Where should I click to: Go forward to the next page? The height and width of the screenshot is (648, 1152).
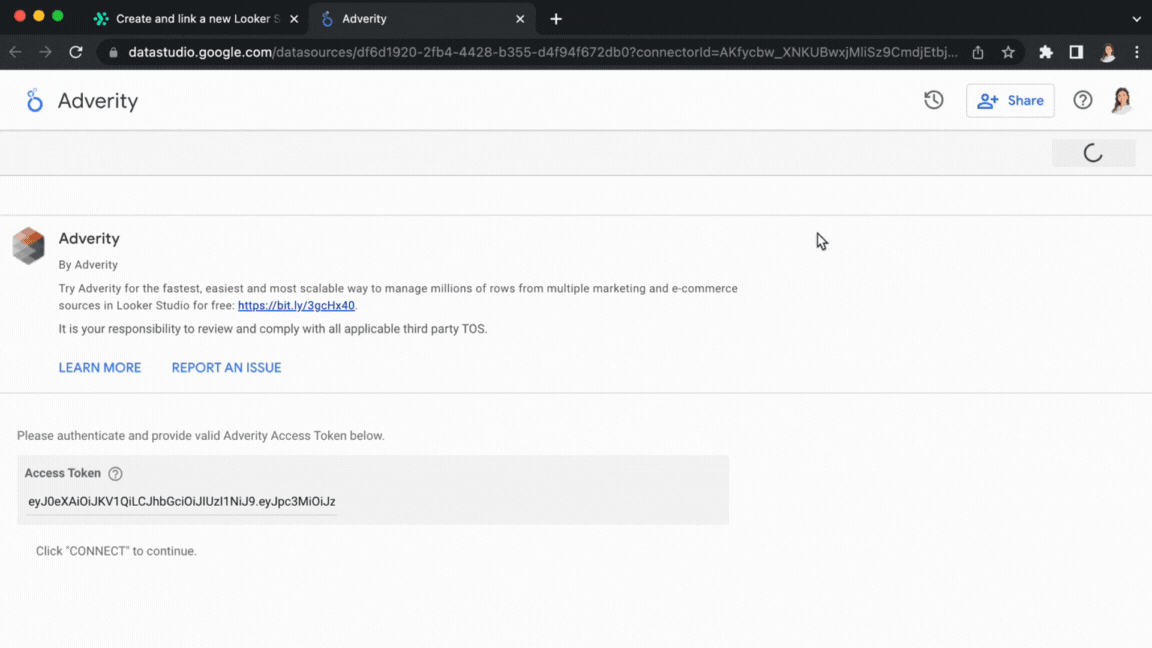click(x=46, y=52)
